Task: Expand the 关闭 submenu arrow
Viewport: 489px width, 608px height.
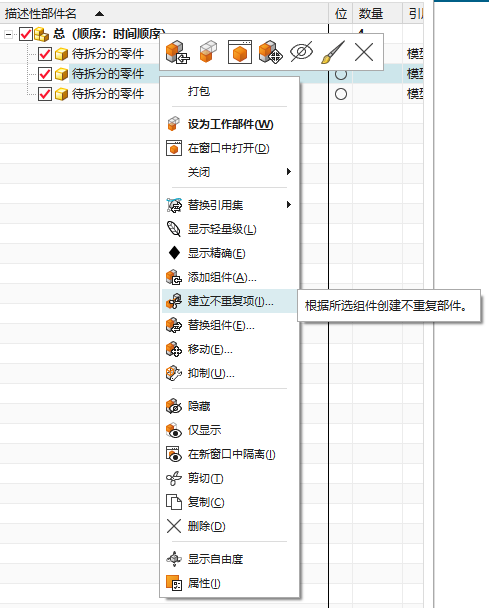Action: pyautogui.click(x=289, y=172)
